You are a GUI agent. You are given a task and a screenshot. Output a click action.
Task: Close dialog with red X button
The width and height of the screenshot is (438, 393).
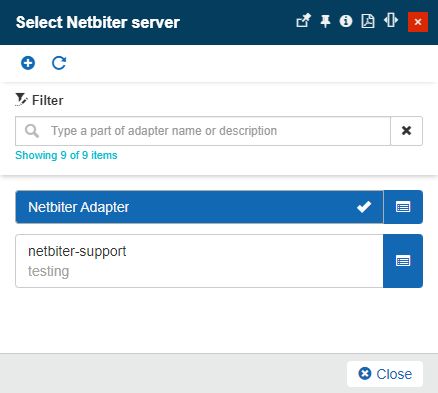click(x=418, y=22)
